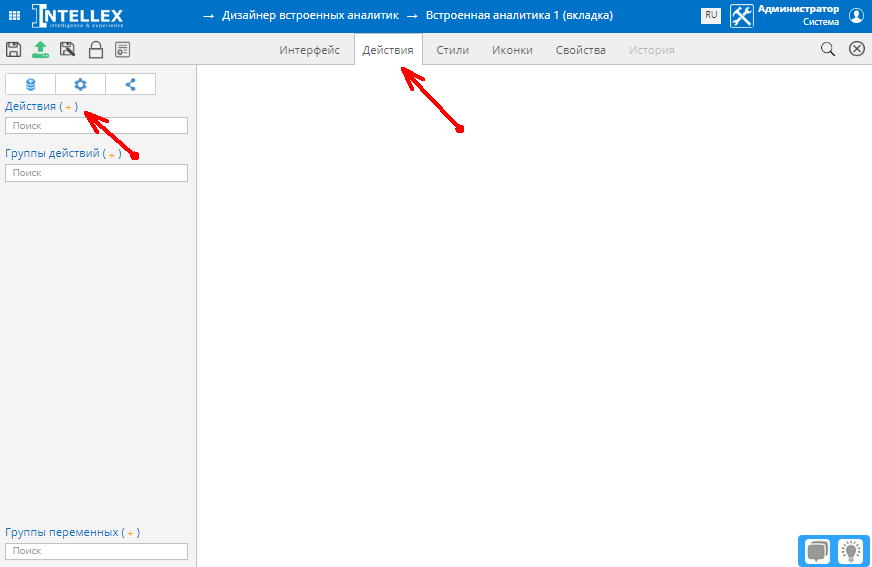Image resolution: width=872 pixels, height=567 pixels.
Task: Open chat bubbles icon at bottom right
Action: click(818, 551)
